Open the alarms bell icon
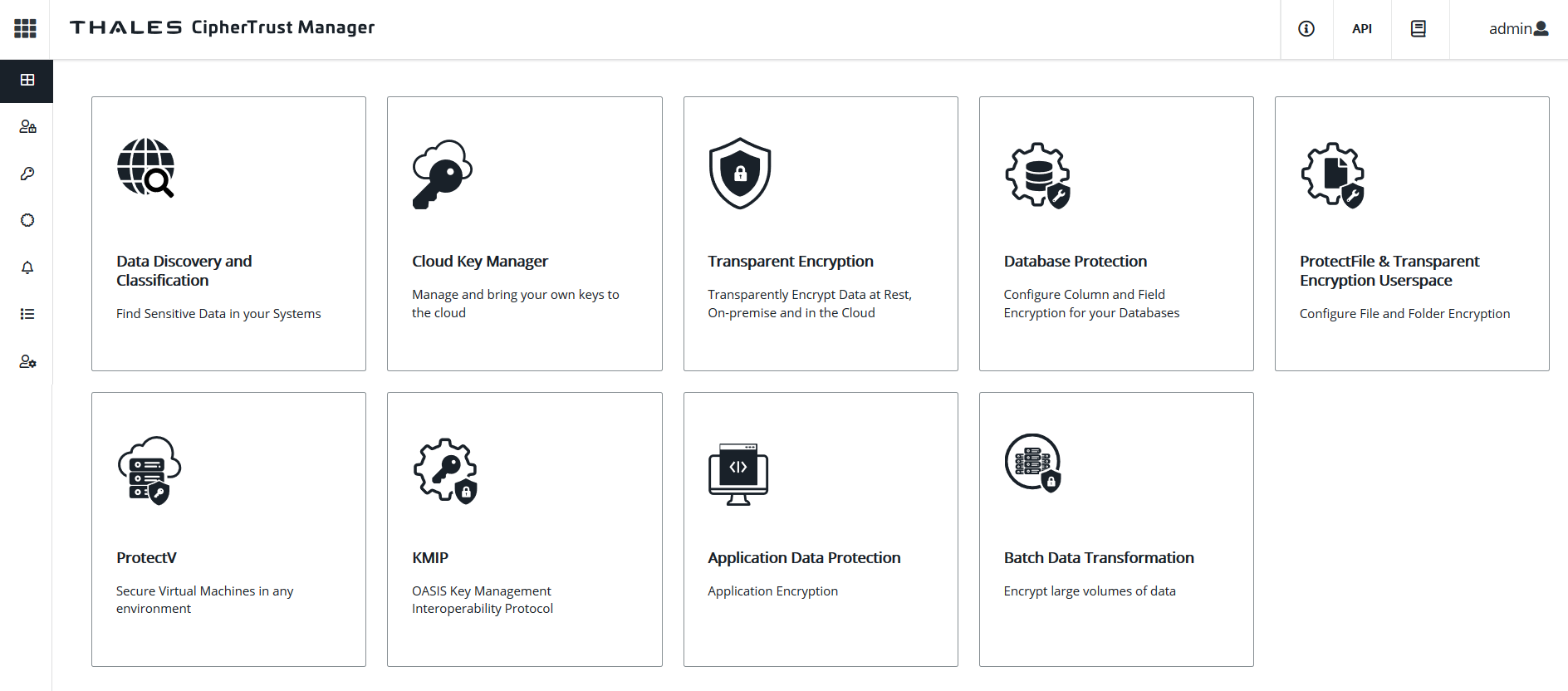This screenshot has width=1568, height=691. [x=27, y=267]
